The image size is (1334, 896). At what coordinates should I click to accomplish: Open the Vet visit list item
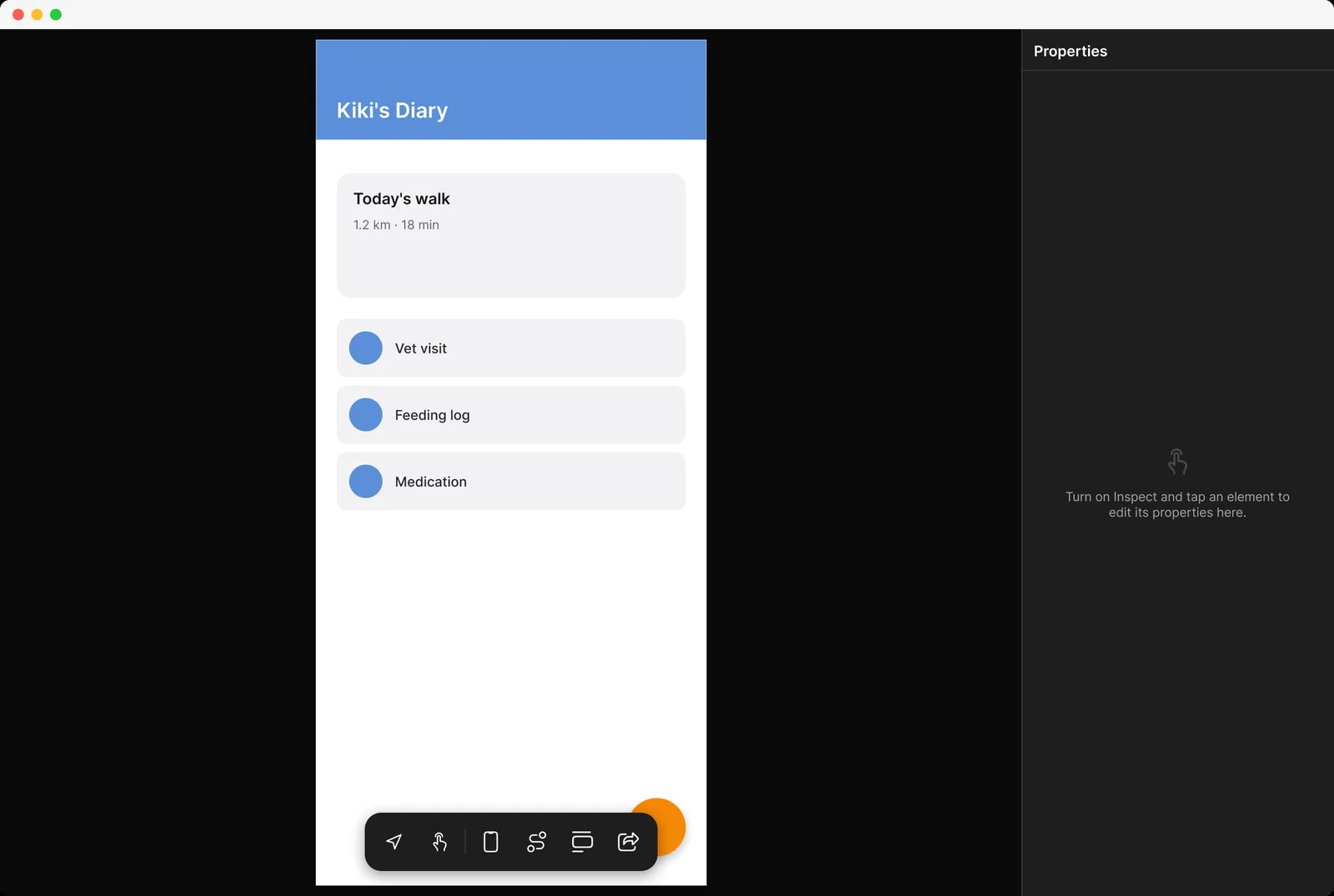click(511, 348)
